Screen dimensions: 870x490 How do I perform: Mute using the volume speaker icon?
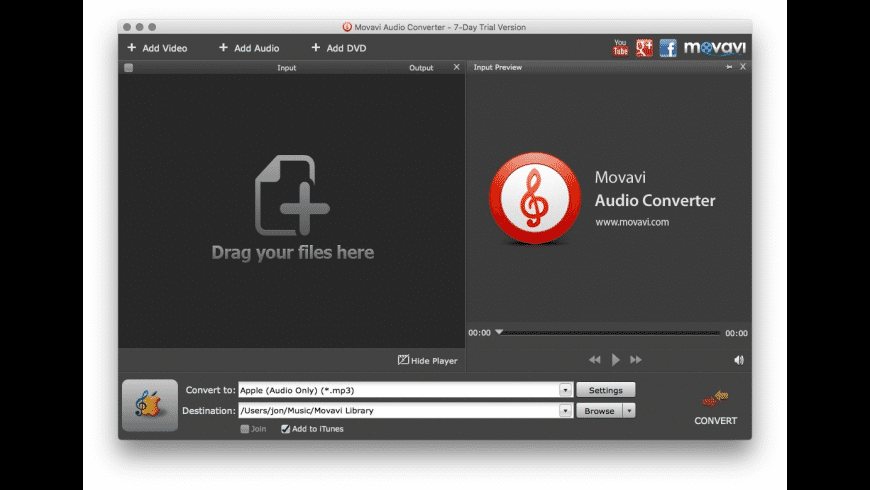[739, 360]
